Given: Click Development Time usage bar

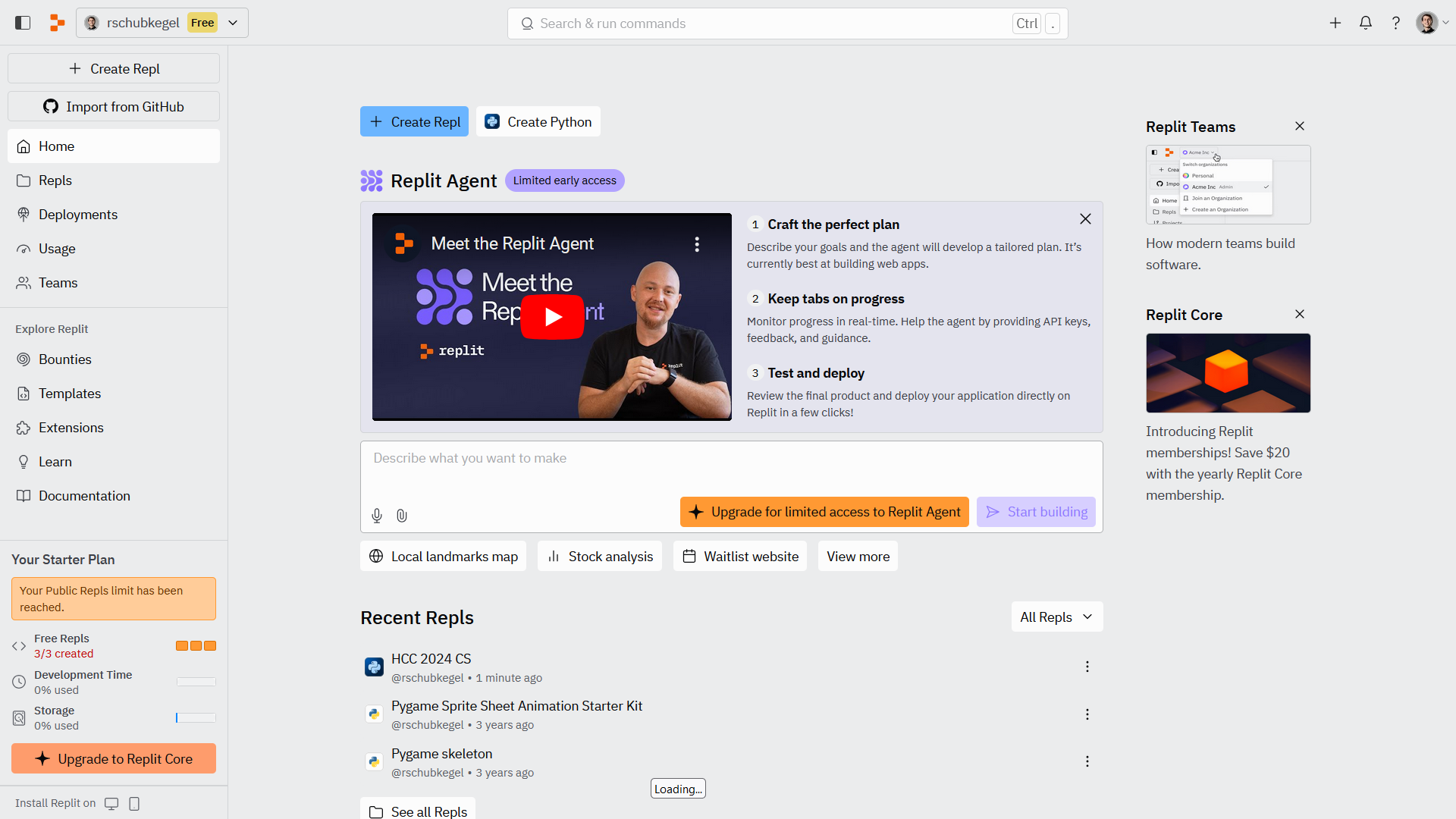Looking at the screenshot, I should pyautogui.click(x=196, y=682).
